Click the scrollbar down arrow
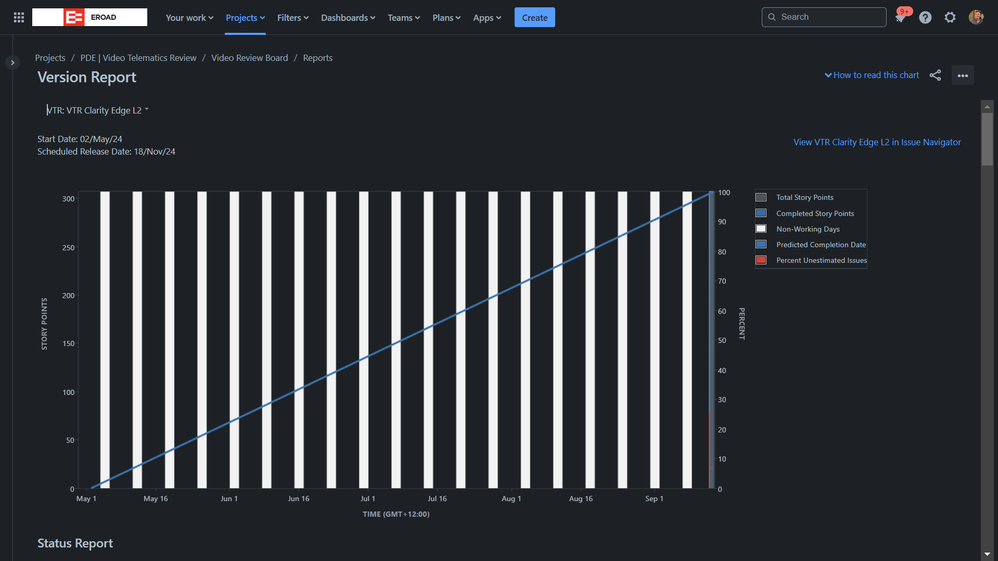 pos(987,555)
